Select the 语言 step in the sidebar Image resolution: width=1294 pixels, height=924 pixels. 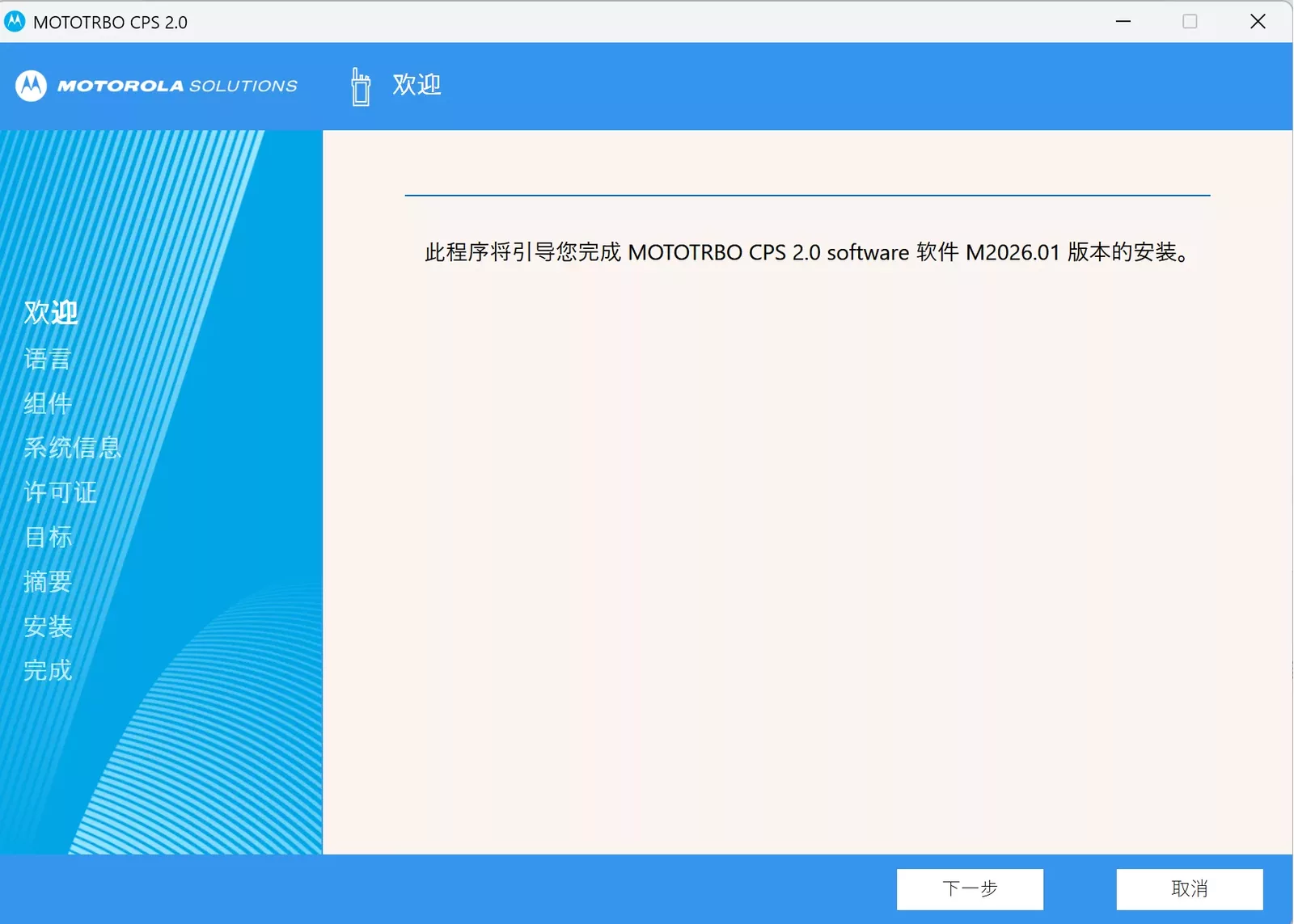48,358
